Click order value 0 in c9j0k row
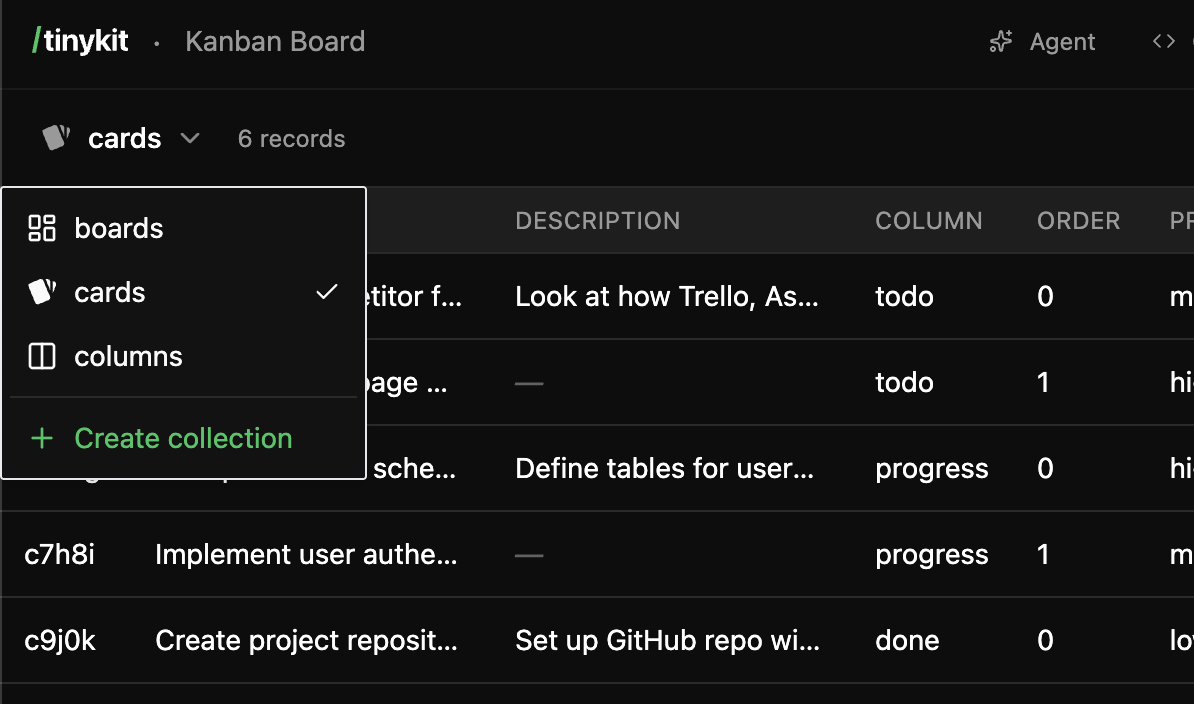 tap(1046, 640)
